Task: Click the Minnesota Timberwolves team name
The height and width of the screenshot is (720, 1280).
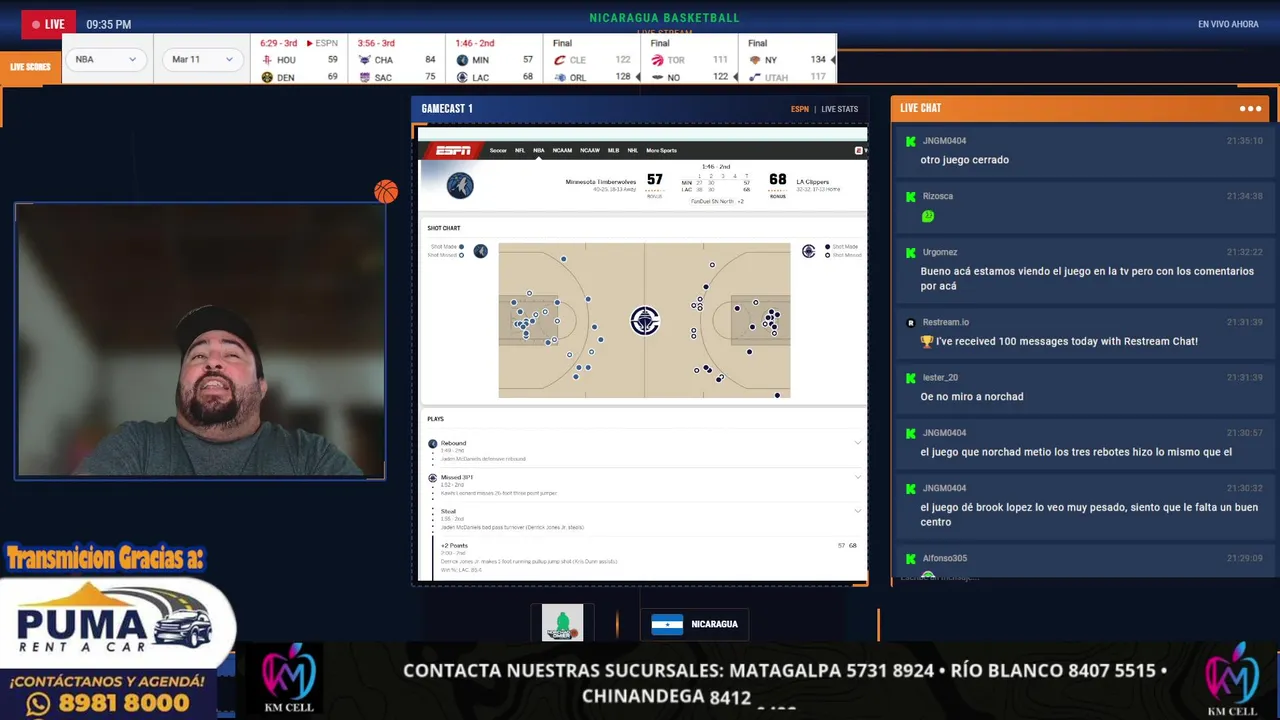Action: [600, 182]
